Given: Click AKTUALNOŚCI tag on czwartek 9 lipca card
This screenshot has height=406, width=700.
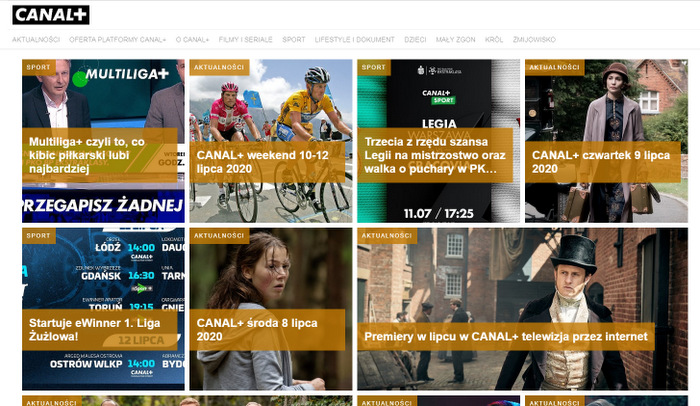Looking at the screenshot, I should pos(555,67).
